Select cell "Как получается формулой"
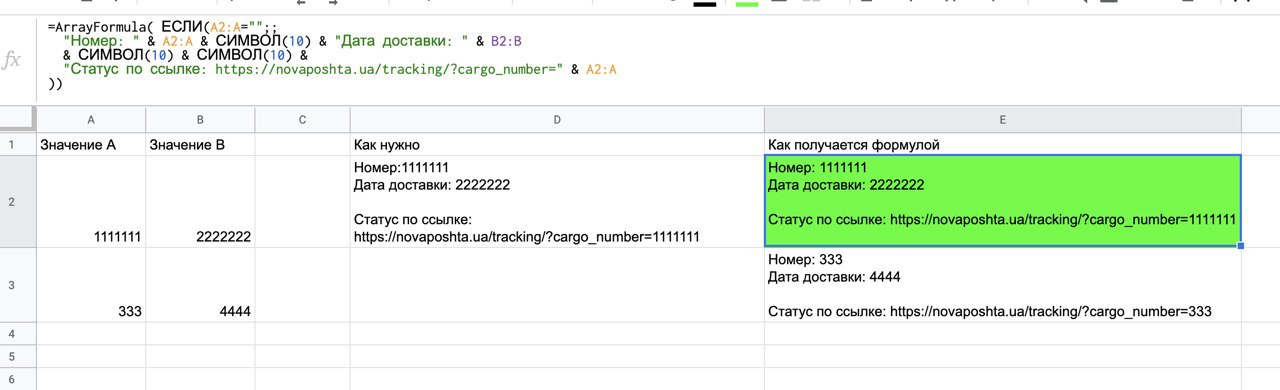The height and width of the screenshot is (390, 1280). pyautogui.click(x=1002, y=145)
